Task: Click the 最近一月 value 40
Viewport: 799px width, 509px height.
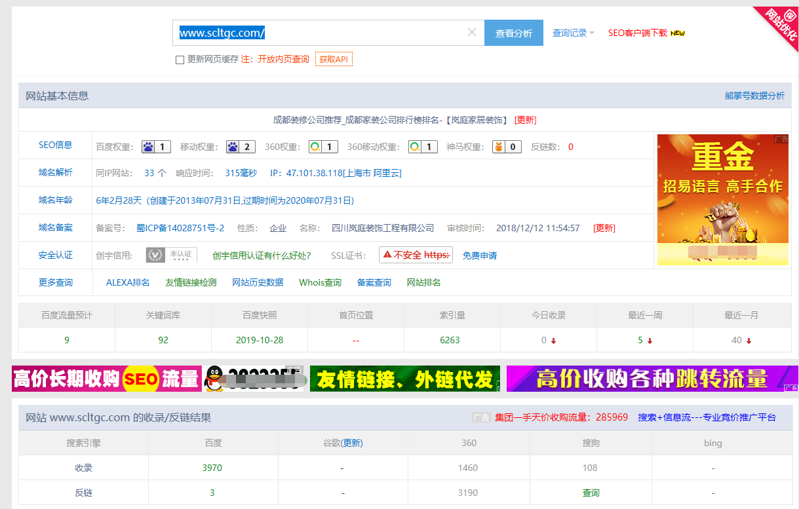Action: tap(737, 340)
